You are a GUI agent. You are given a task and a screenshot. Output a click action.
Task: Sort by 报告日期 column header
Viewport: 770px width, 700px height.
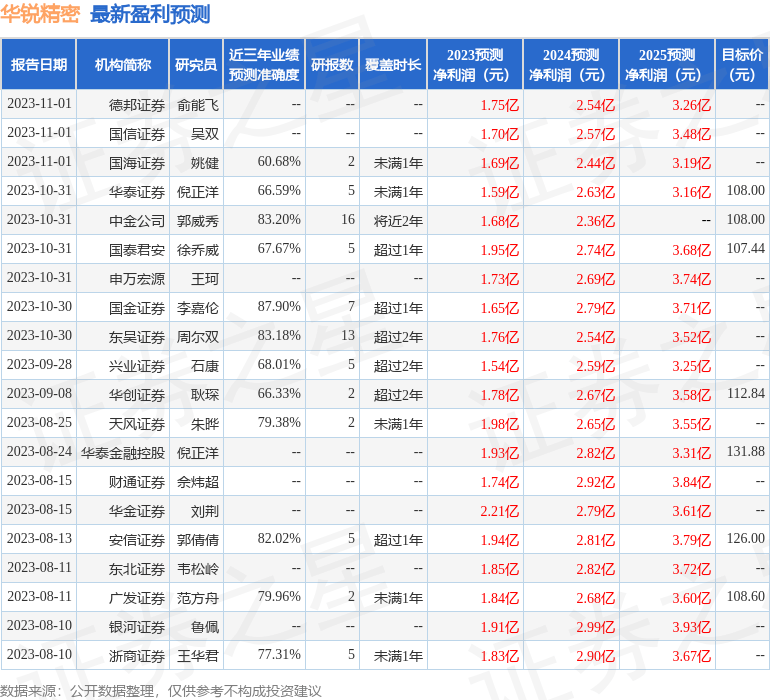(39, 65)
